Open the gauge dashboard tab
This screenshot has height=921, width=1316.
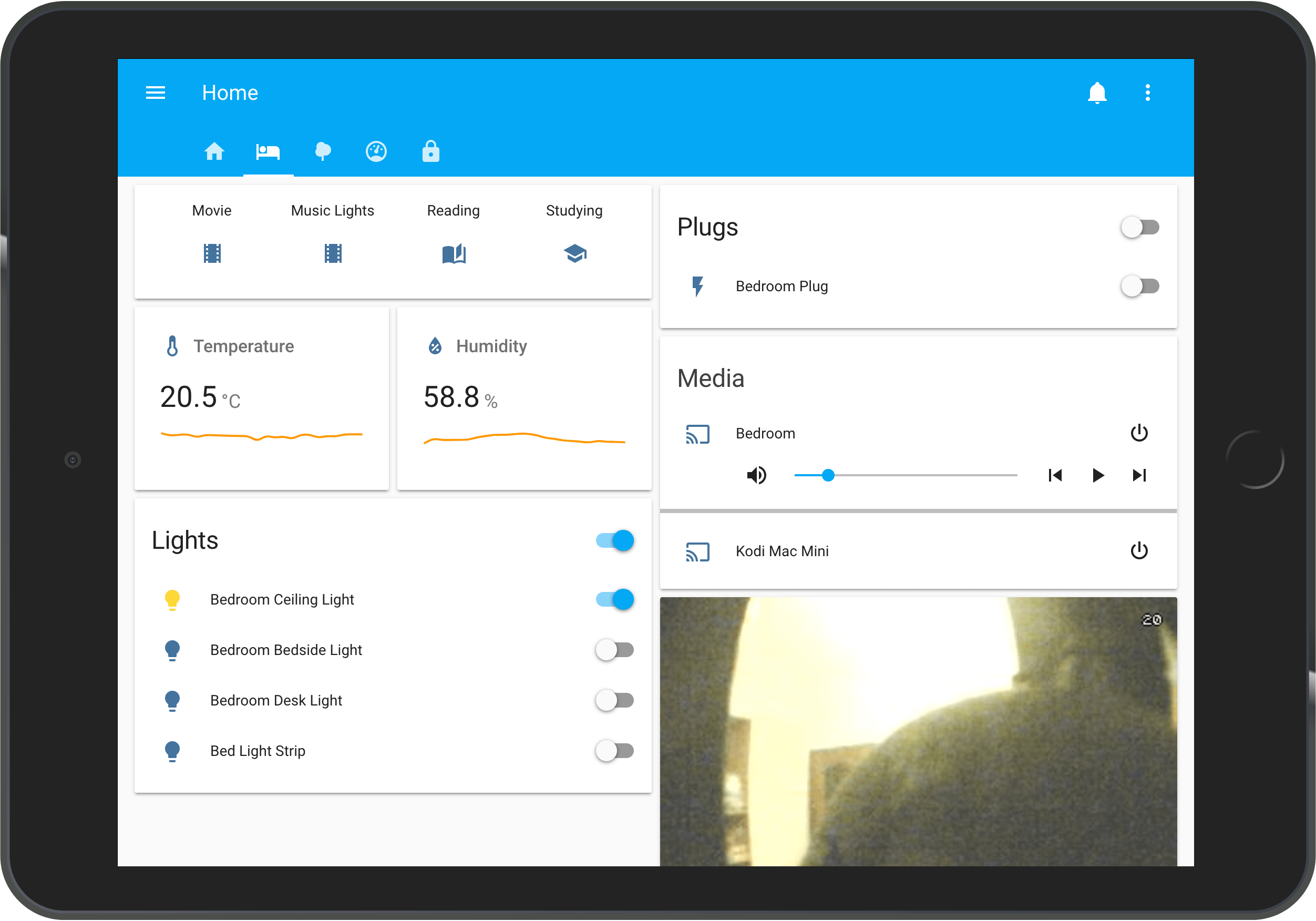(376, 151)
